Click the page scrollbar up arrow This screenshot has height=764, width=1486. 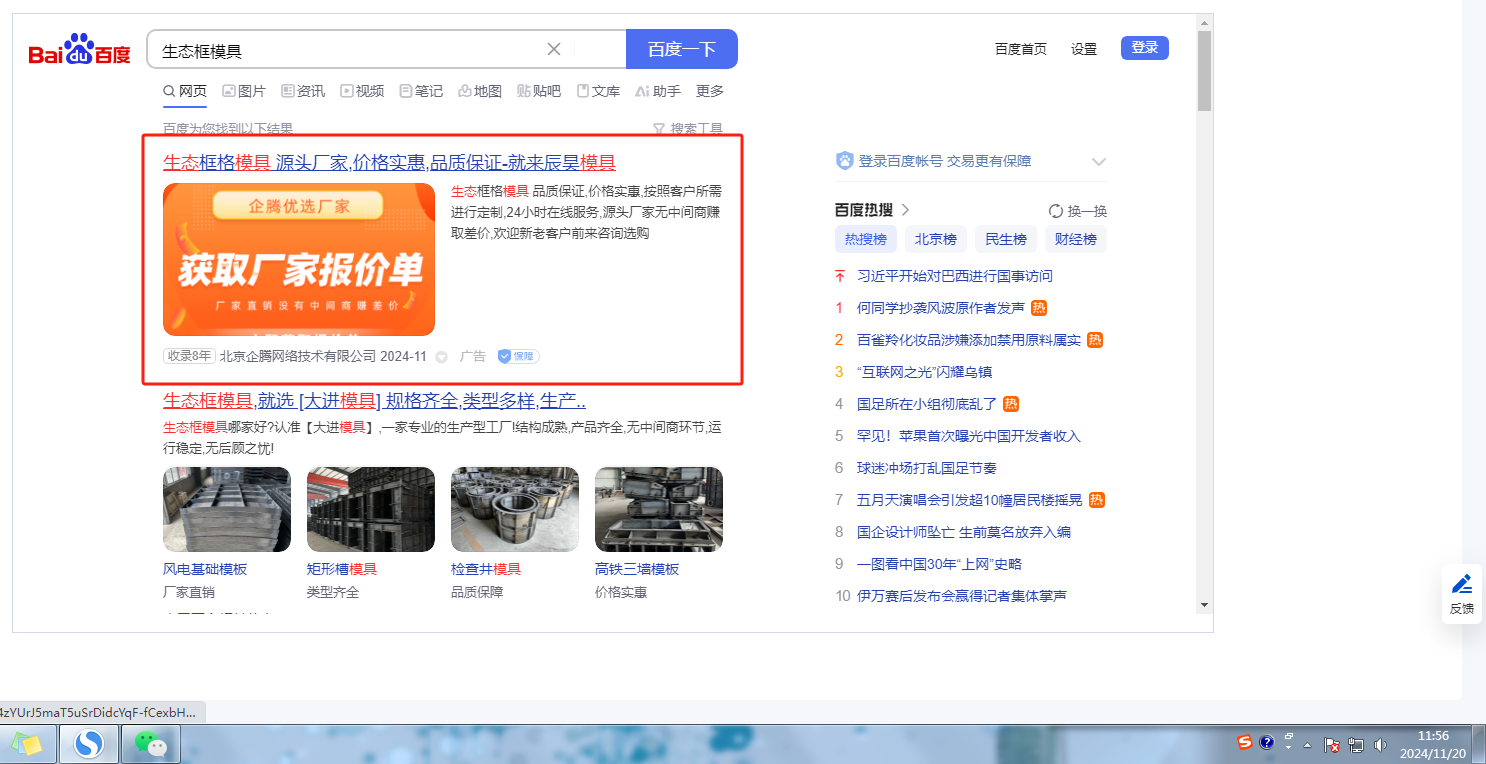tap(1205, 22)
